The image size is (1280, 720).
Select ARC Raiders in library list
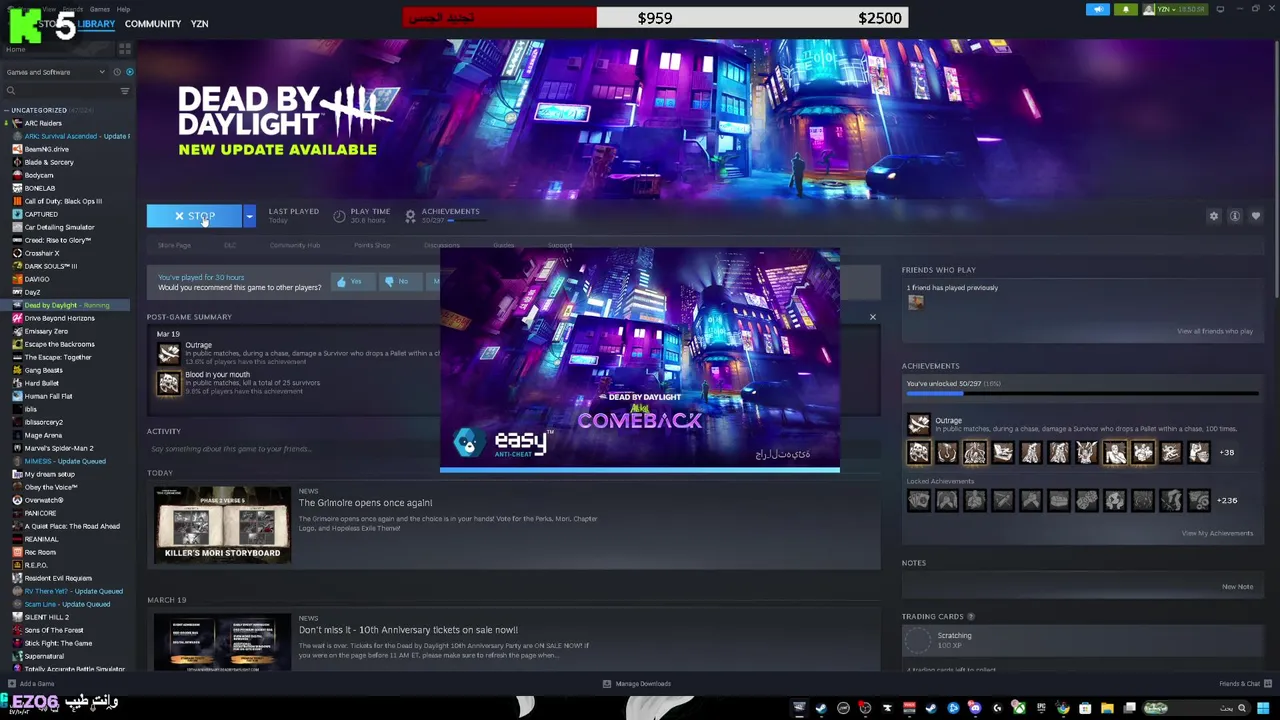coord(43,123)
